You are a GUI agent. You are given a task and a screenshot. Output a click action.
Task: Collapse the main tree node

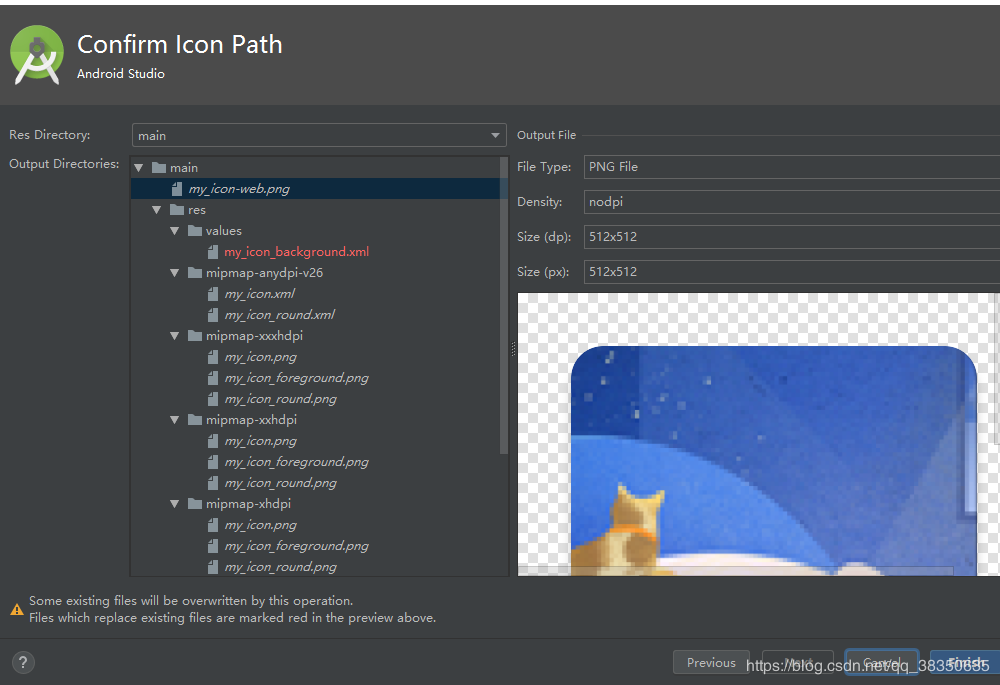pos(138,168)
